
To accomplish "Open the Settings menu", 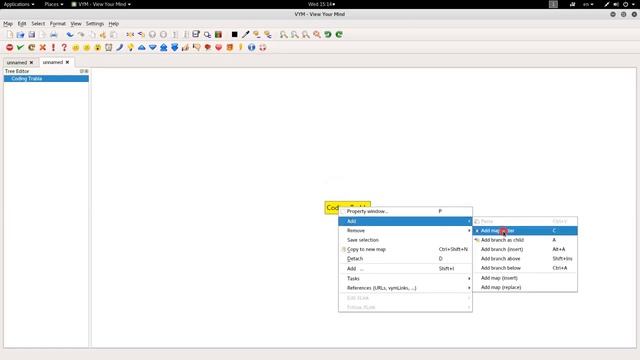I will pos(95,24).
